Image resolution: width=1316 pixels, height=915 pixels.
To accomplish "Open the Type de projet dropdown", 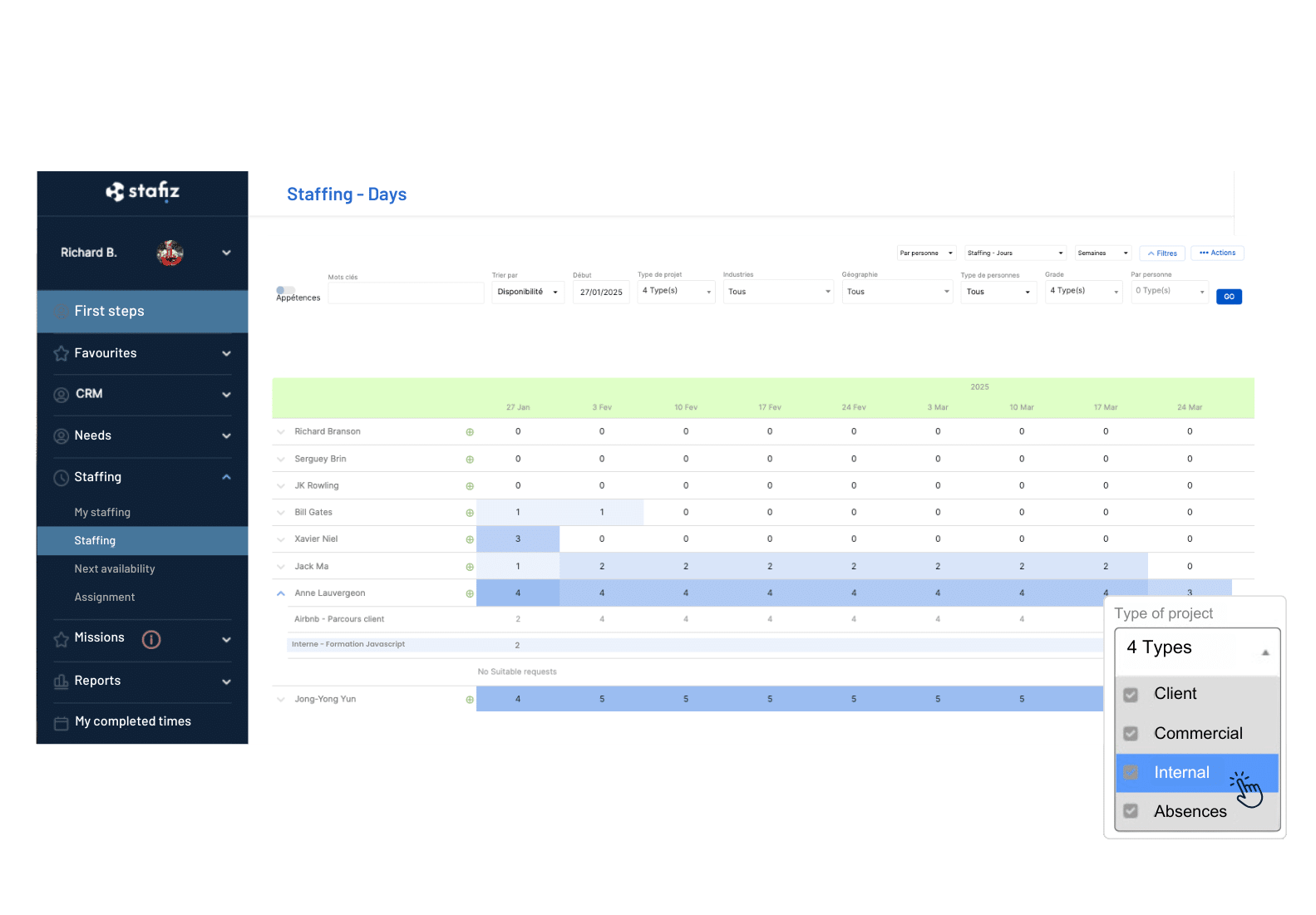I will (676, 292).
